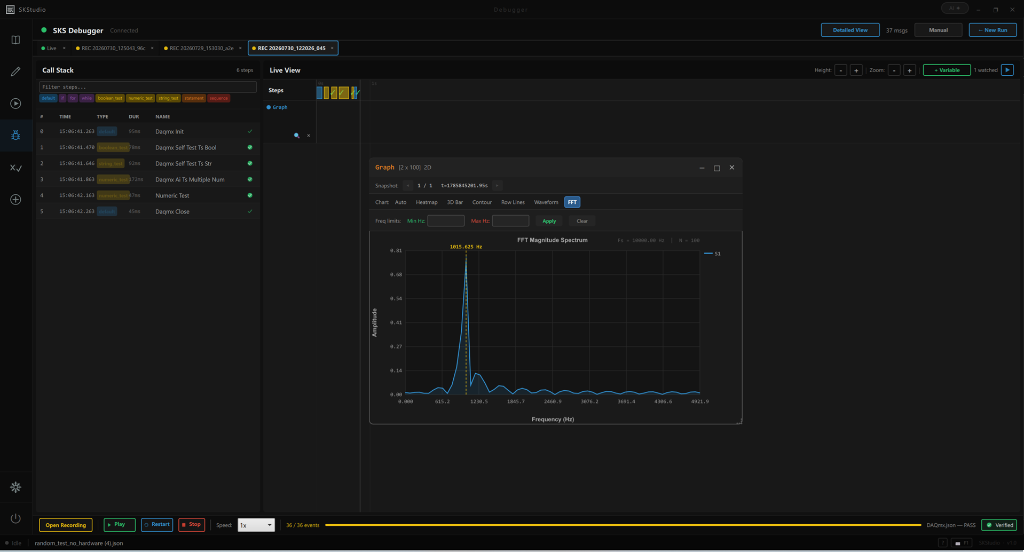Close the Live tab

64,48
